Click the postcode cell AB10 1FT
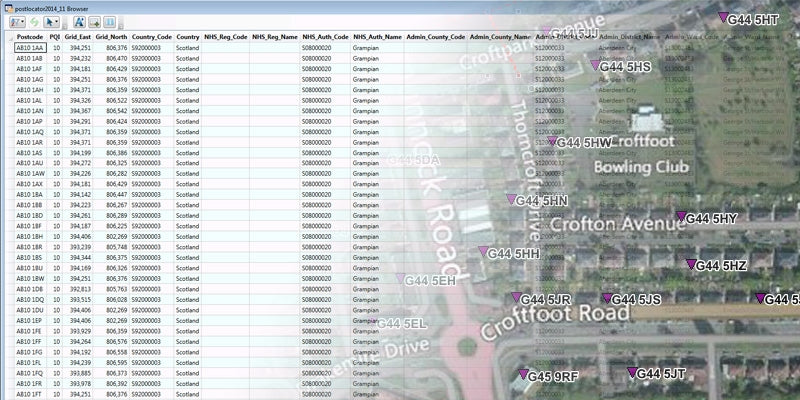This screenshot has height=400, width=800. coord(30,394)
